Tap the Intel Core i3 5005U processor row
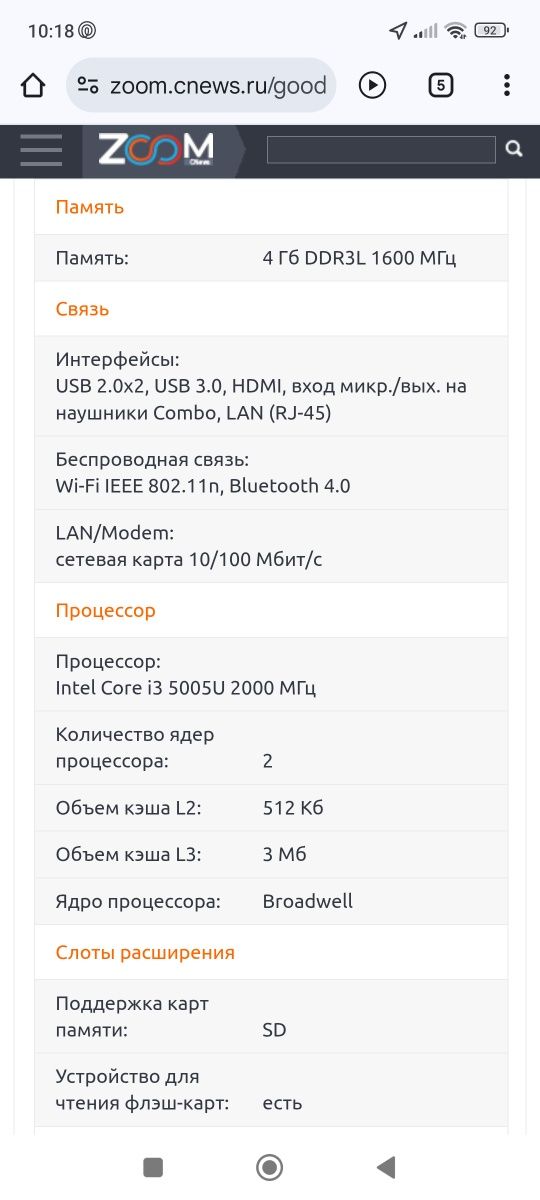This screenshot has width=540, height=1200. click(271, 675)
